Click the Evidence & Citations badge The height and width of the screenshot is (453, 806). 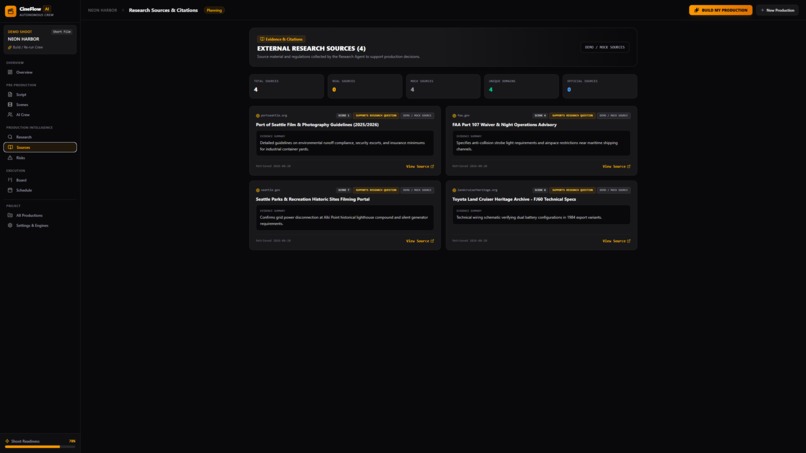(x=281, y=39)
